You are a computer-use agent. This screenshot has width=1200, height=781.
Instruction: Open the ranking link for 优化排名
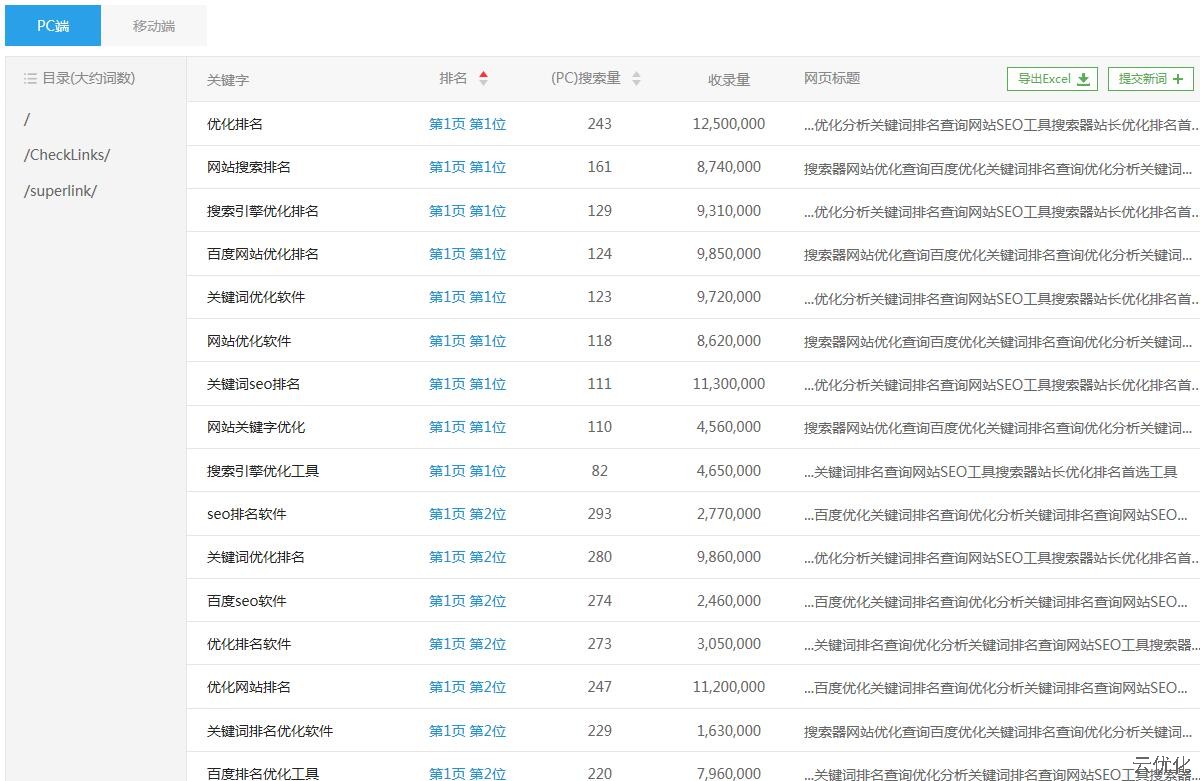[467, 124]
